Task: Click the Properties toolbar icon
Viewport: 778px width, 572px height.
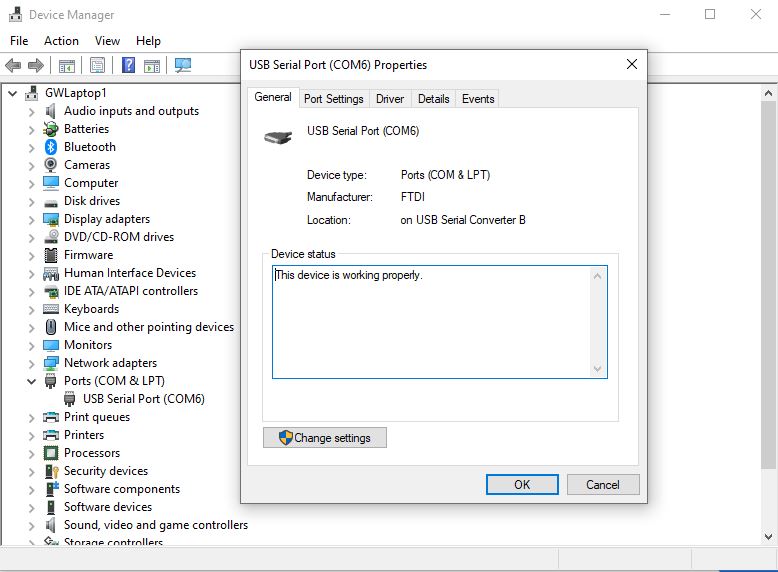Action: (97, 66)
